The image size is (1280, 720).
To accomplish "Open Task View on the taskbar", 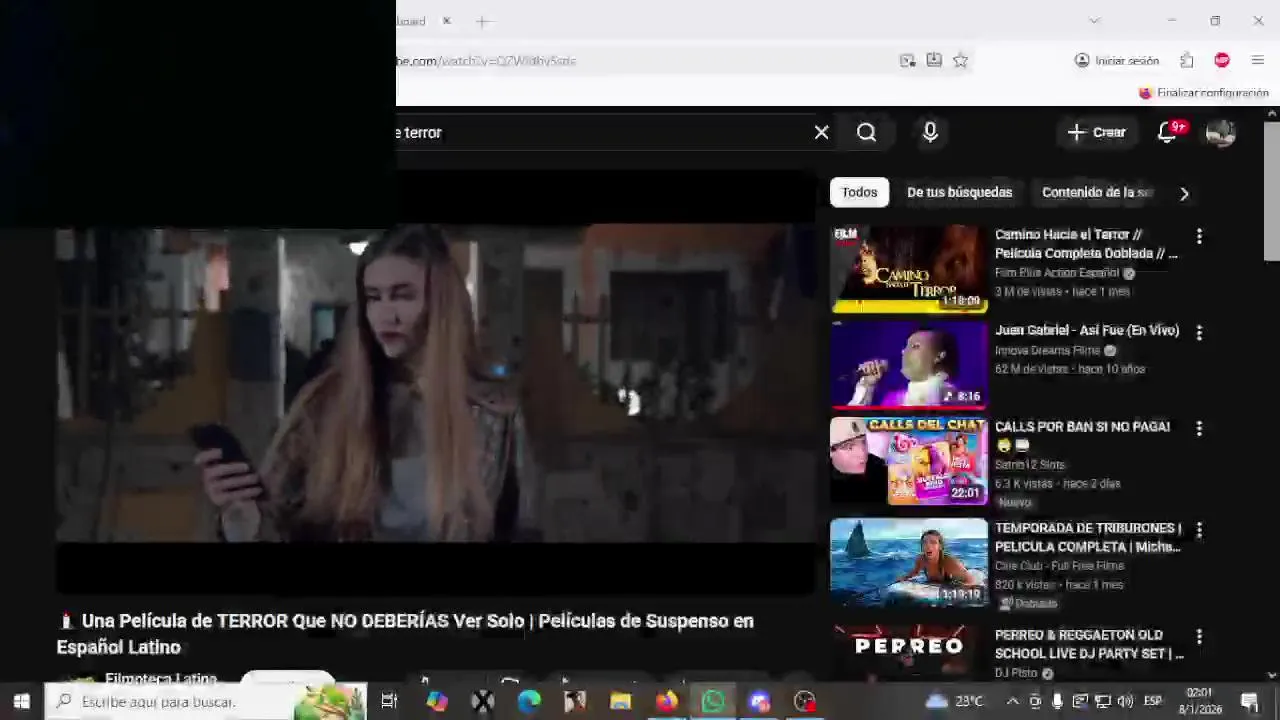I will tap(389, 701).
